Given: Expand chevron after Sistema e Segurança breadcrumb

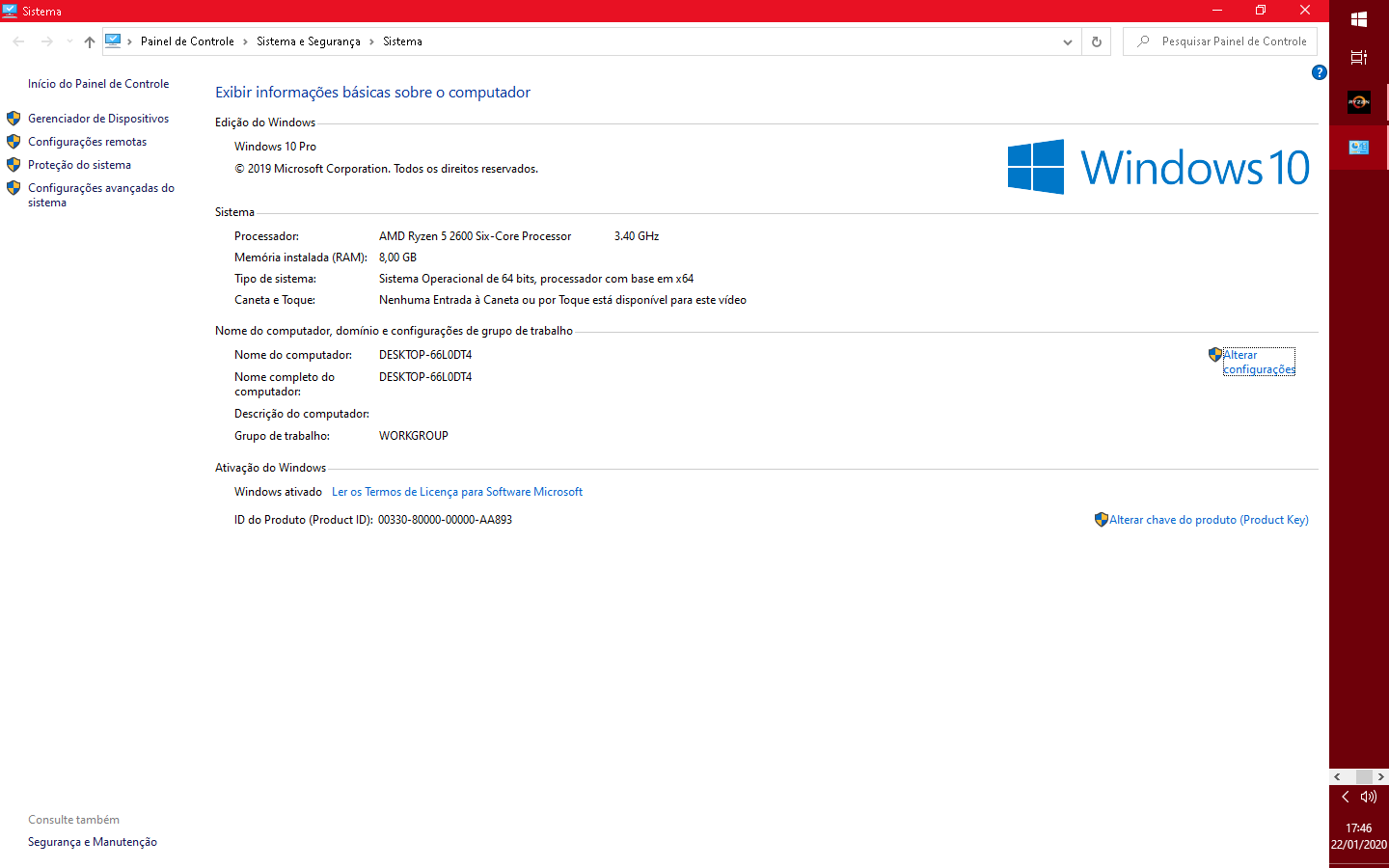Looking at the screenshot, I should [371, 41].
